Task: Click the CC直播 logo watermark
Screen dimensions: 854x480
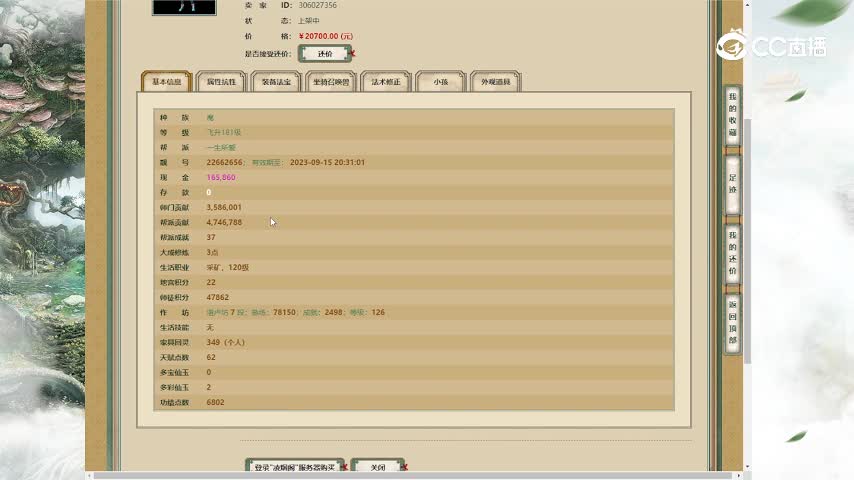Action: [769, 46]
